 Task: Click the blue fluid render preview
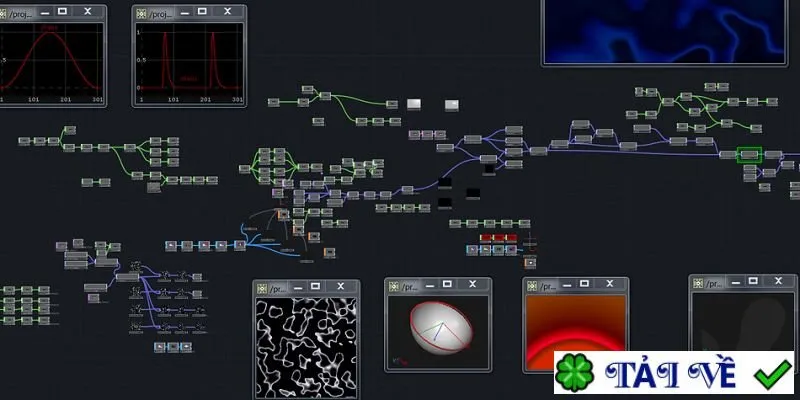pyautogui.click(x=664, y=31)
